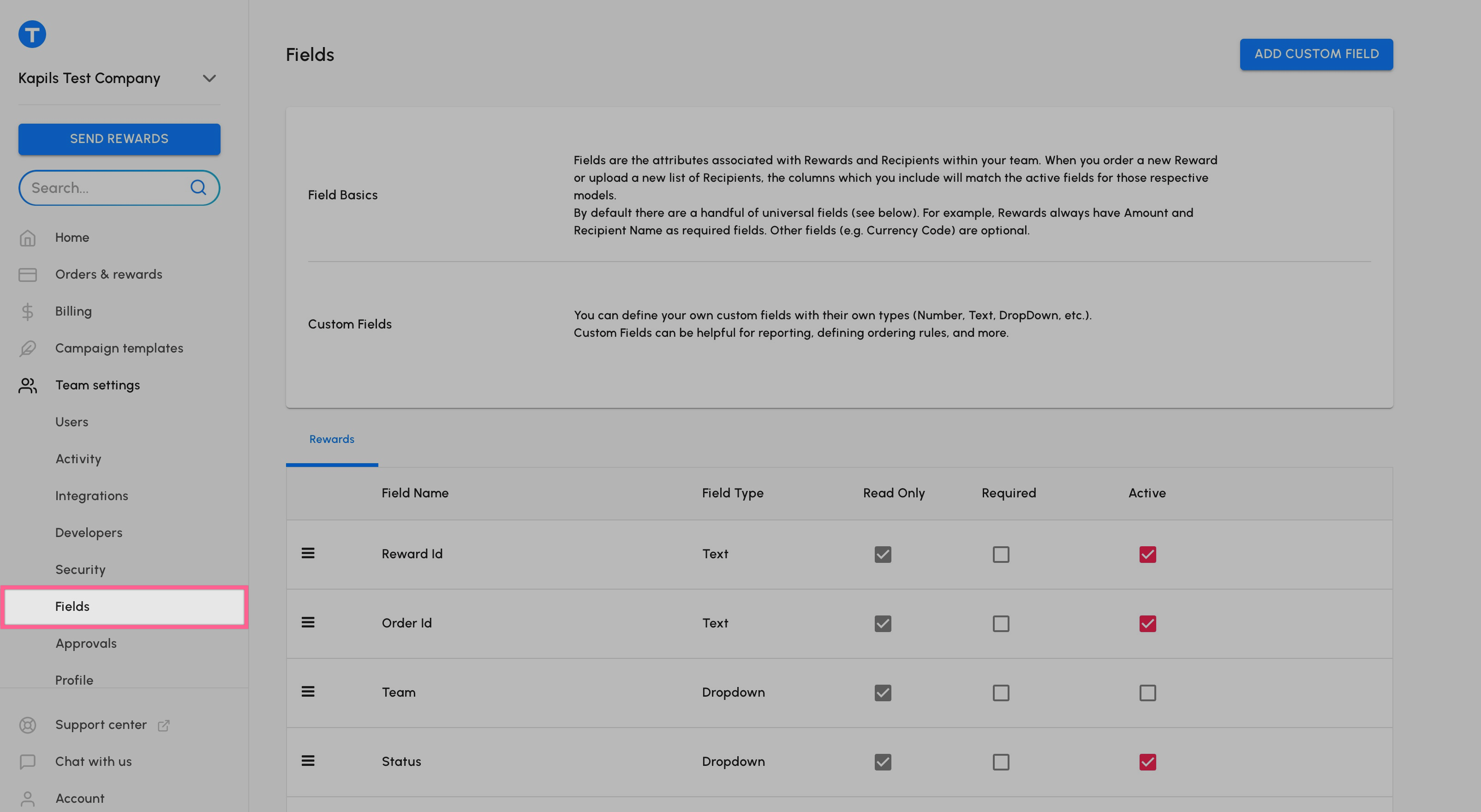1481x812 pixels.
Task: Click the search magnifier icon
Action: coord(198,187)
